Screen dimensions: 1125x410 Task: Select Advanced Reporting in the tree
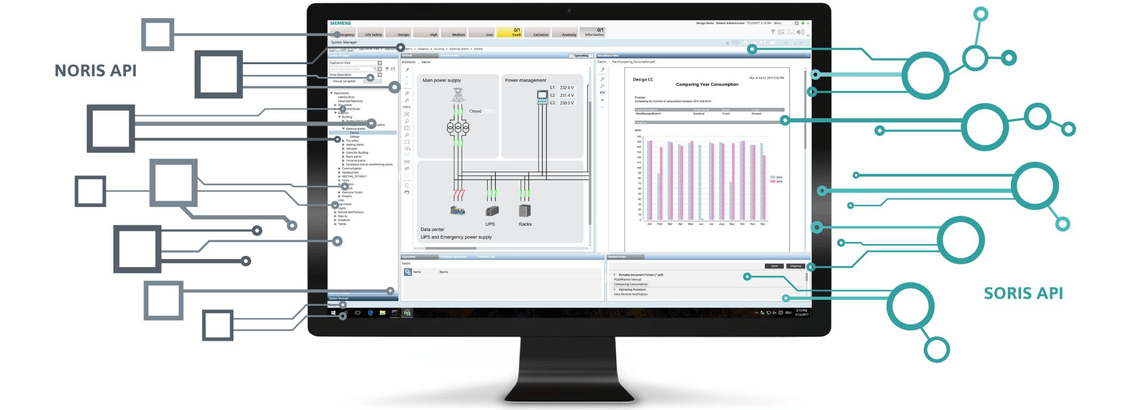click(x=350, y=101)
